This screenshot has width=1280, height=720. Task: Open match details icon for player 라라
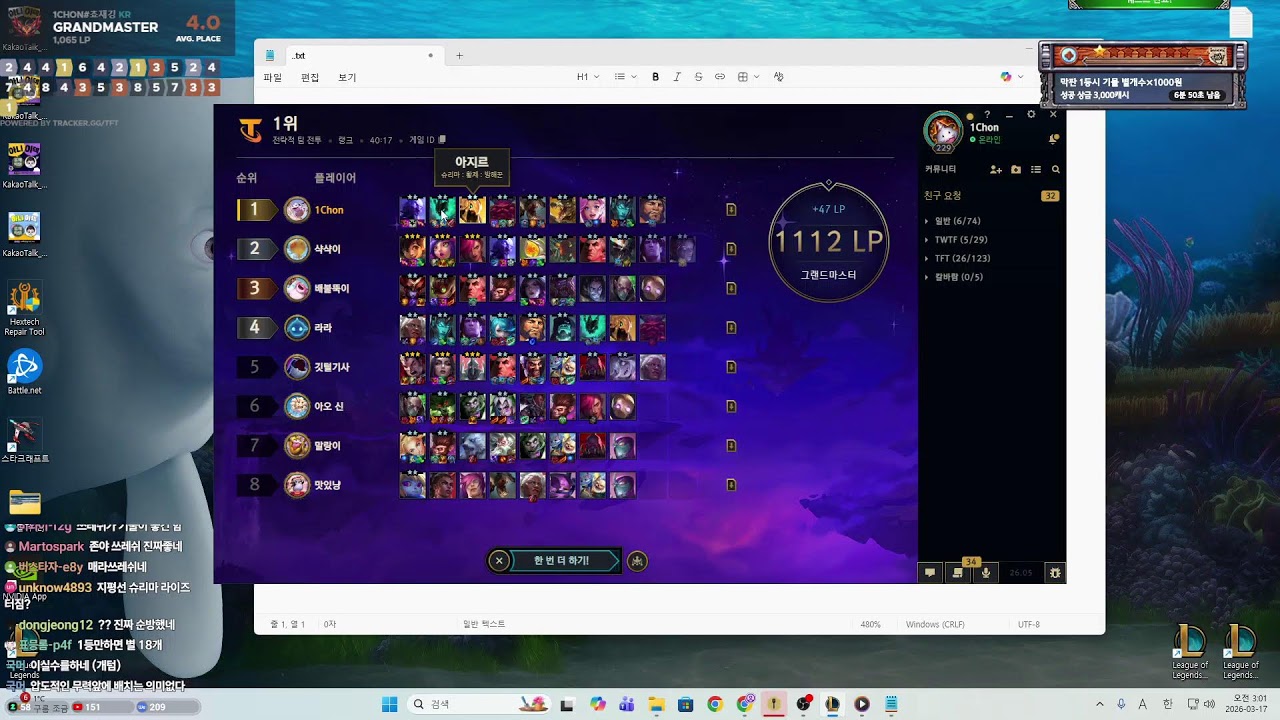[x=731, y=327]
